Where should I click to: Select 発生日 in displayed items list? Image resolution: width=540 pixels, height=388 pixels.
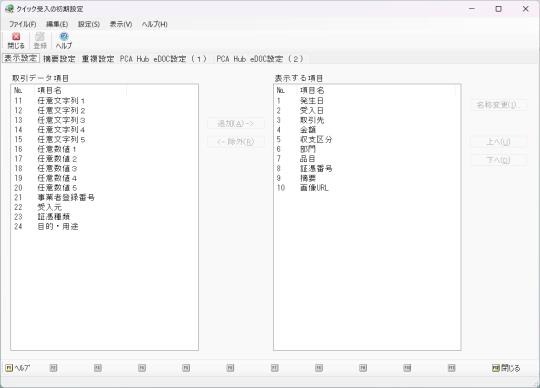367,101
